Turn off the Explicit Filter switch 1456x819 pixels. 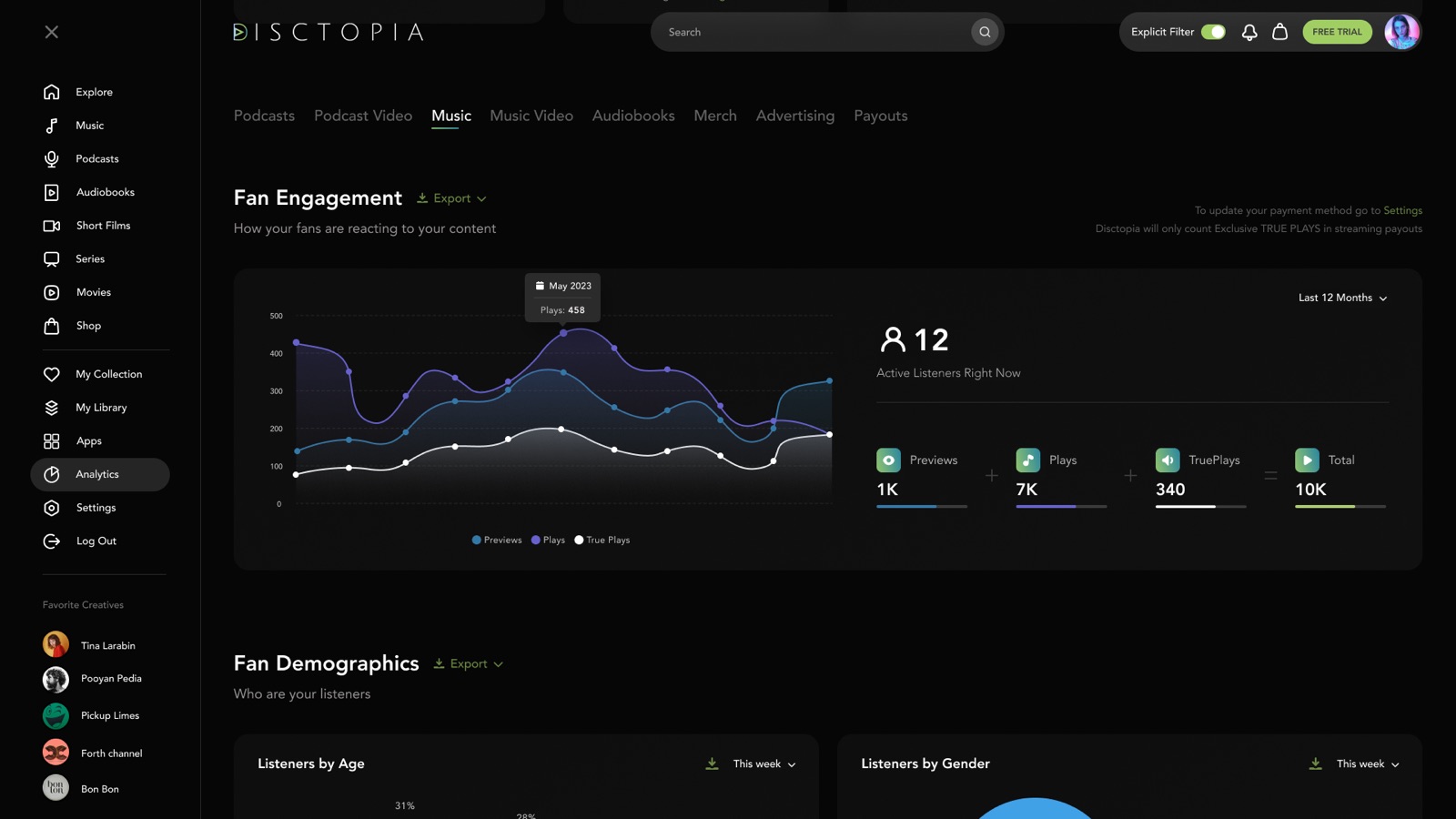[1213, 32]
